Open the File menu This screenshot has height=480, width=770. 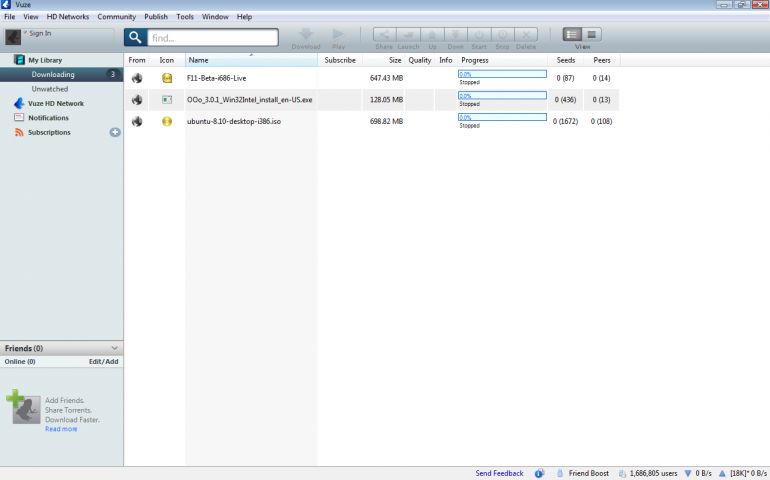tap(9, 17)
